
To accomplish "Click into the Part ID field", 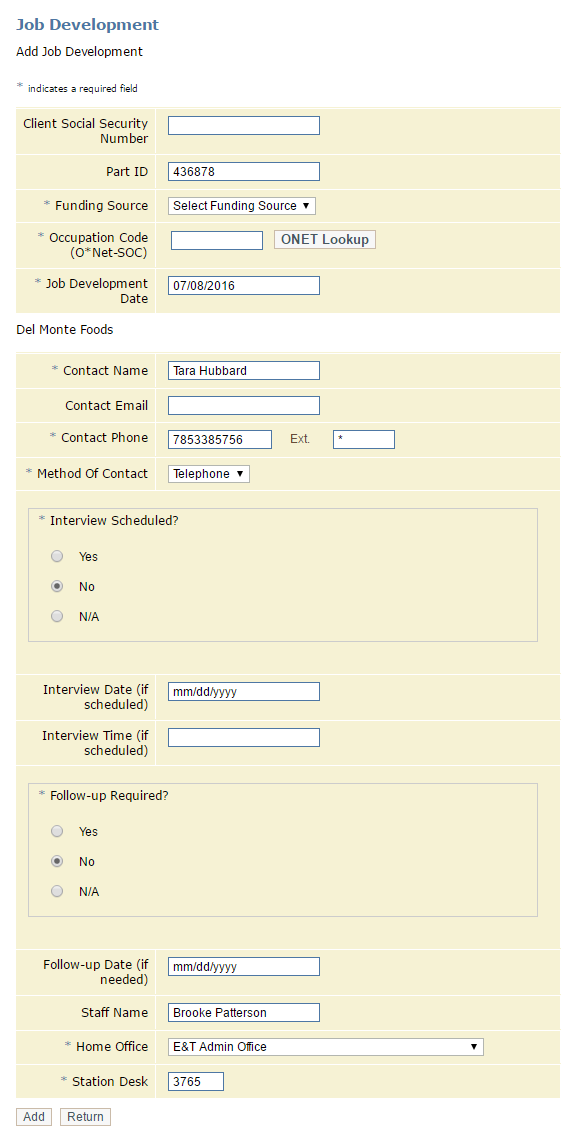I will click(x=244, y=172).
